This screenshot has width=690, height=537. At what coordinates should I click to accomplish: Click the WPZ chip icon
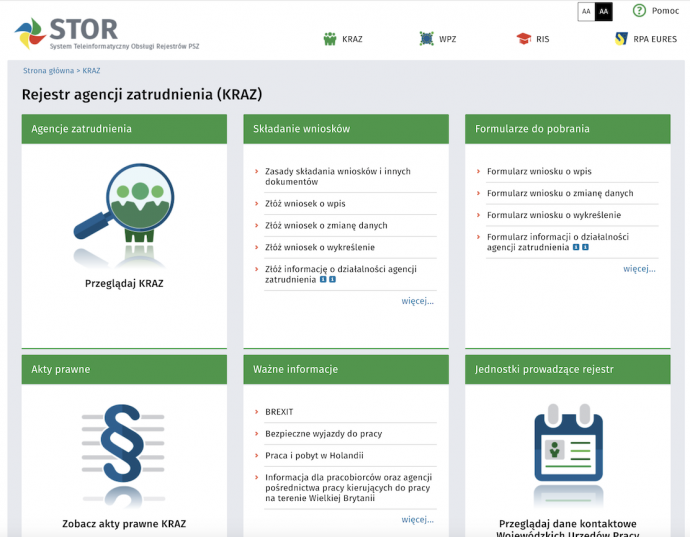(426, 39)
